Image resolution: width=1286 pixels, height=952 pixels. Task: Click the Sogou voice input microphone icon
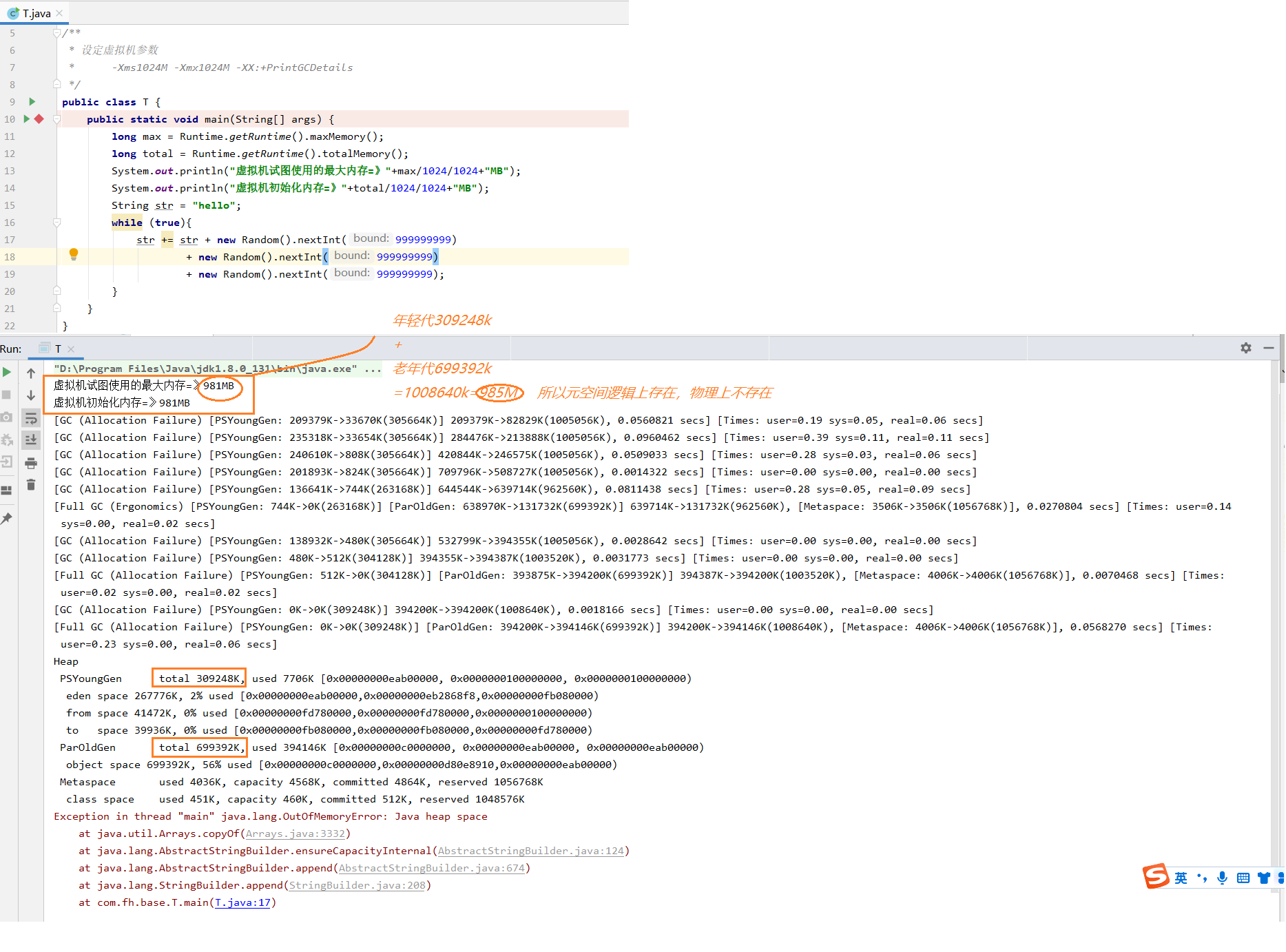[1222, 878]
